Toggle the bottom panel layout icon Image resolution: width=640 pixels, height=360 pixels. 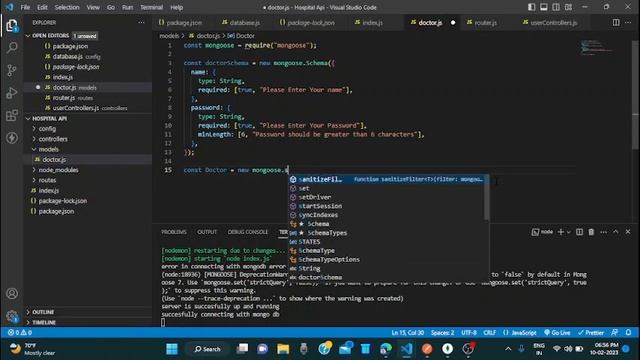544,7
